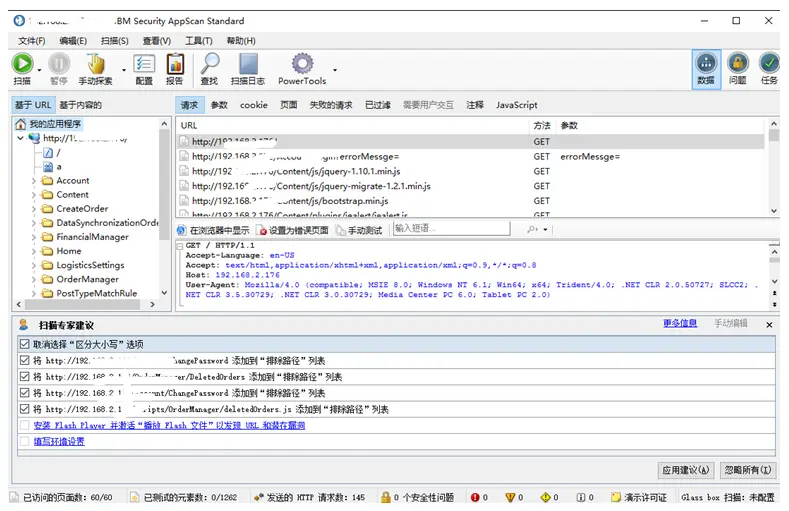Select the jquery-1.10.1.min.js request row

coord(470,172)
